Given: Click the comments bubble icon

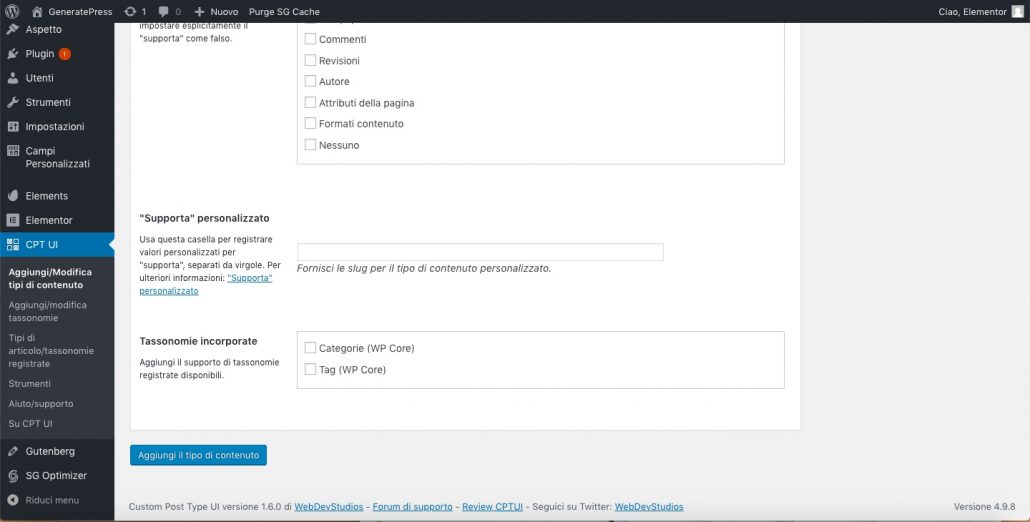Looking at the screenshot, I should point(163,11).
